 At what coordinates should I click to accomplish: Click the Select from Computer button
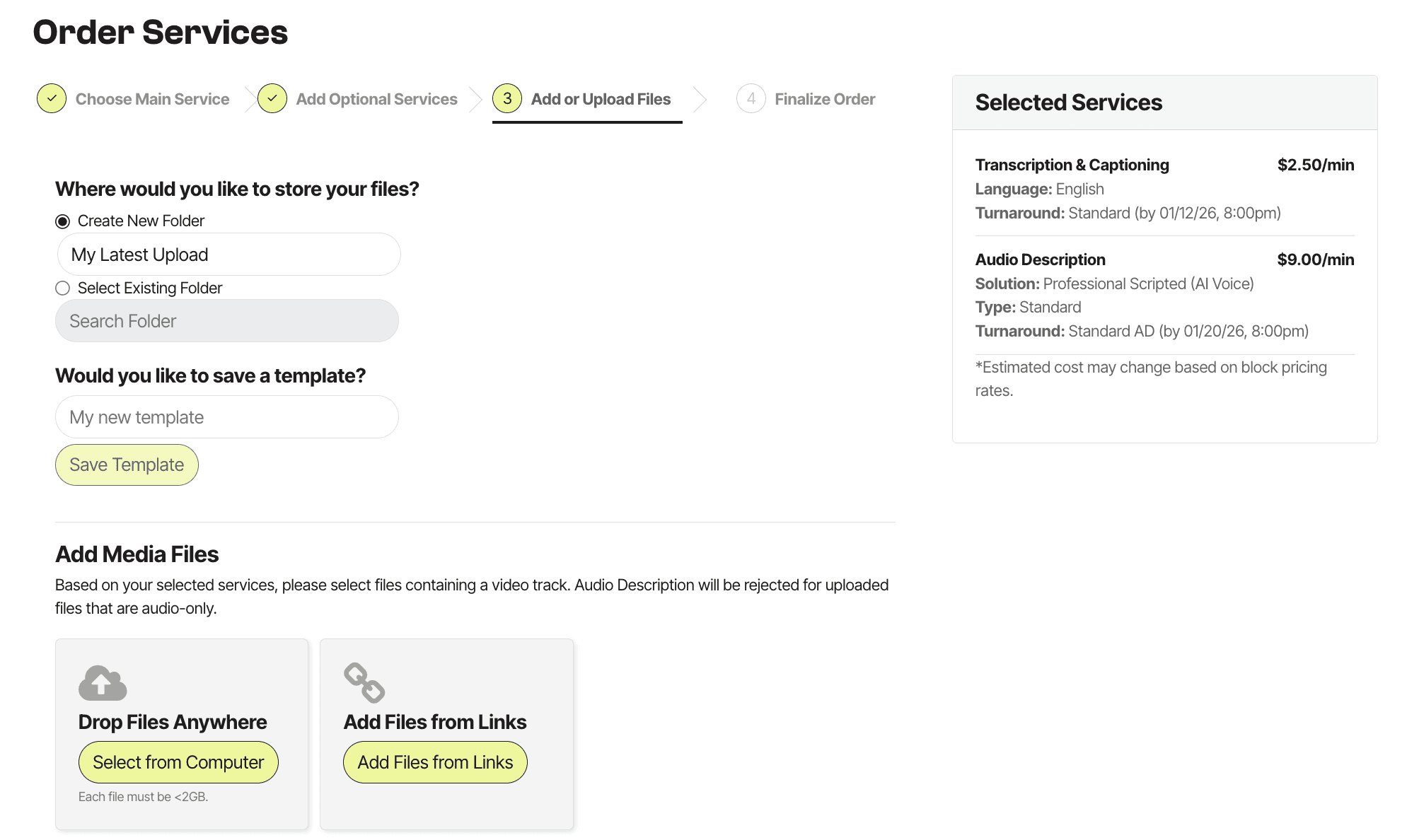(x=178, y=762)
